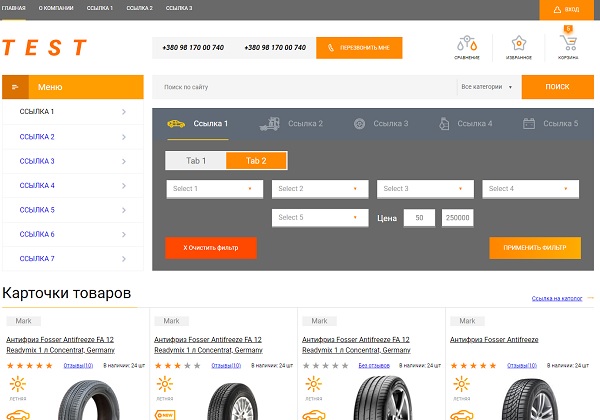Image resolution: width=600 pixels, height=420 pixels.
Task: Select the Ссылка 2 filter tab
Action: (291, 124)
